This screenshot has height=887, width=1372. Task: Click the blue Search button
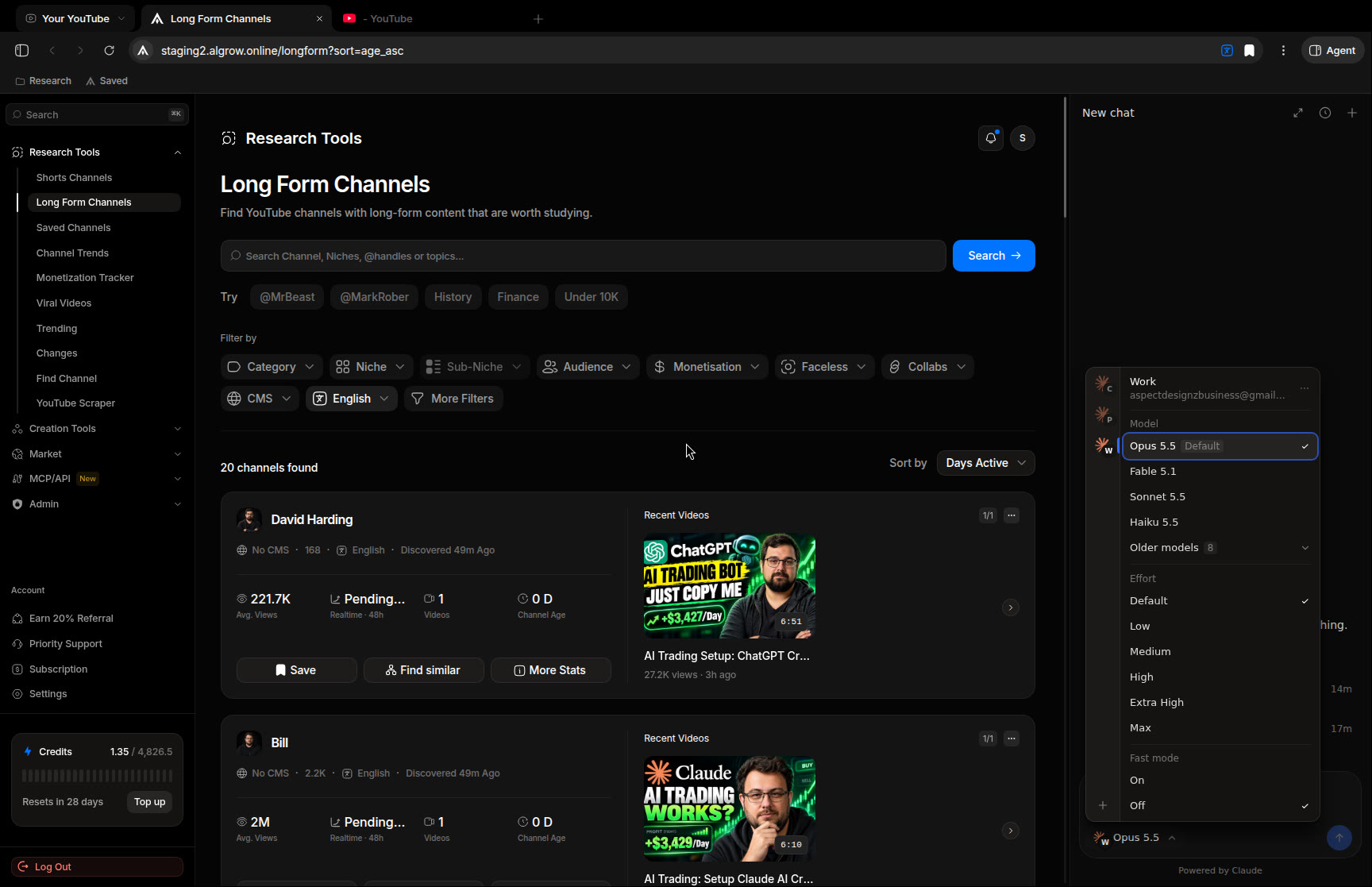tap(993, 256)
